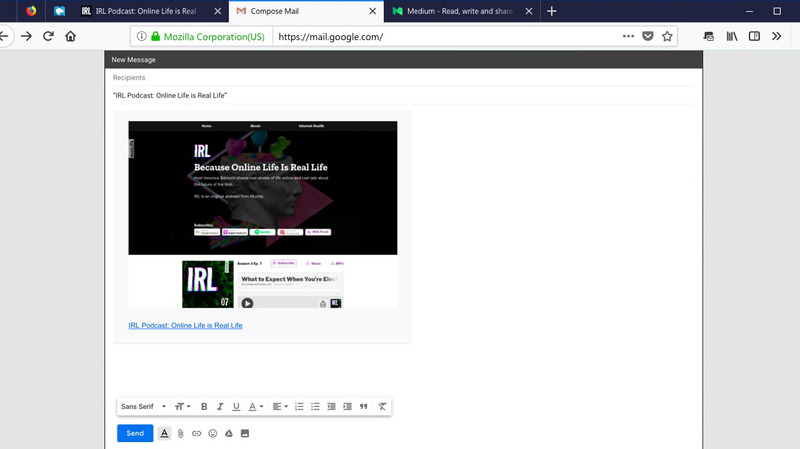
Task: Toggle bold formatting
Action: pos(204,406)
